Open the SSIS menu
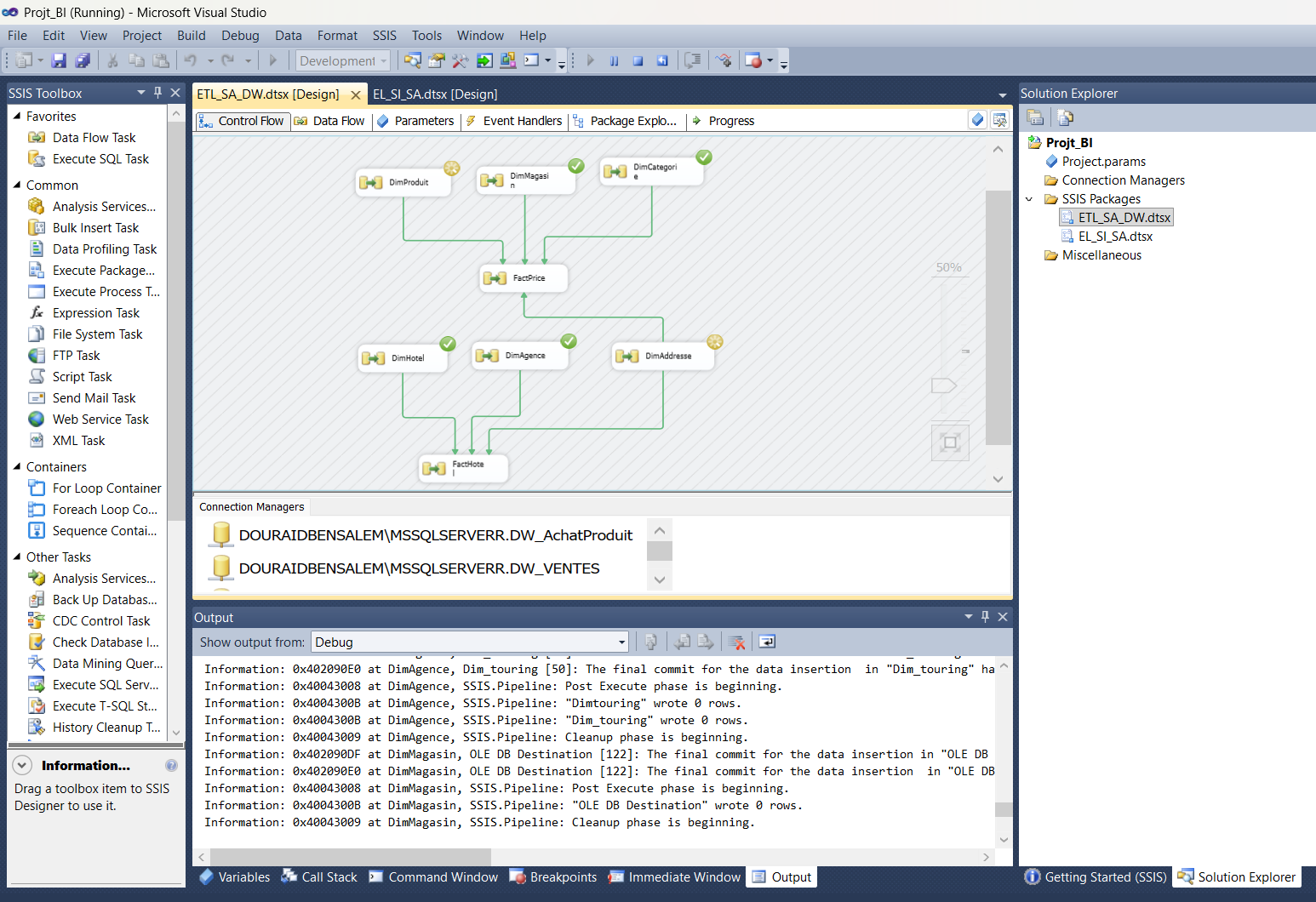Screen dimensions: 1316x902 click(384, 36)
